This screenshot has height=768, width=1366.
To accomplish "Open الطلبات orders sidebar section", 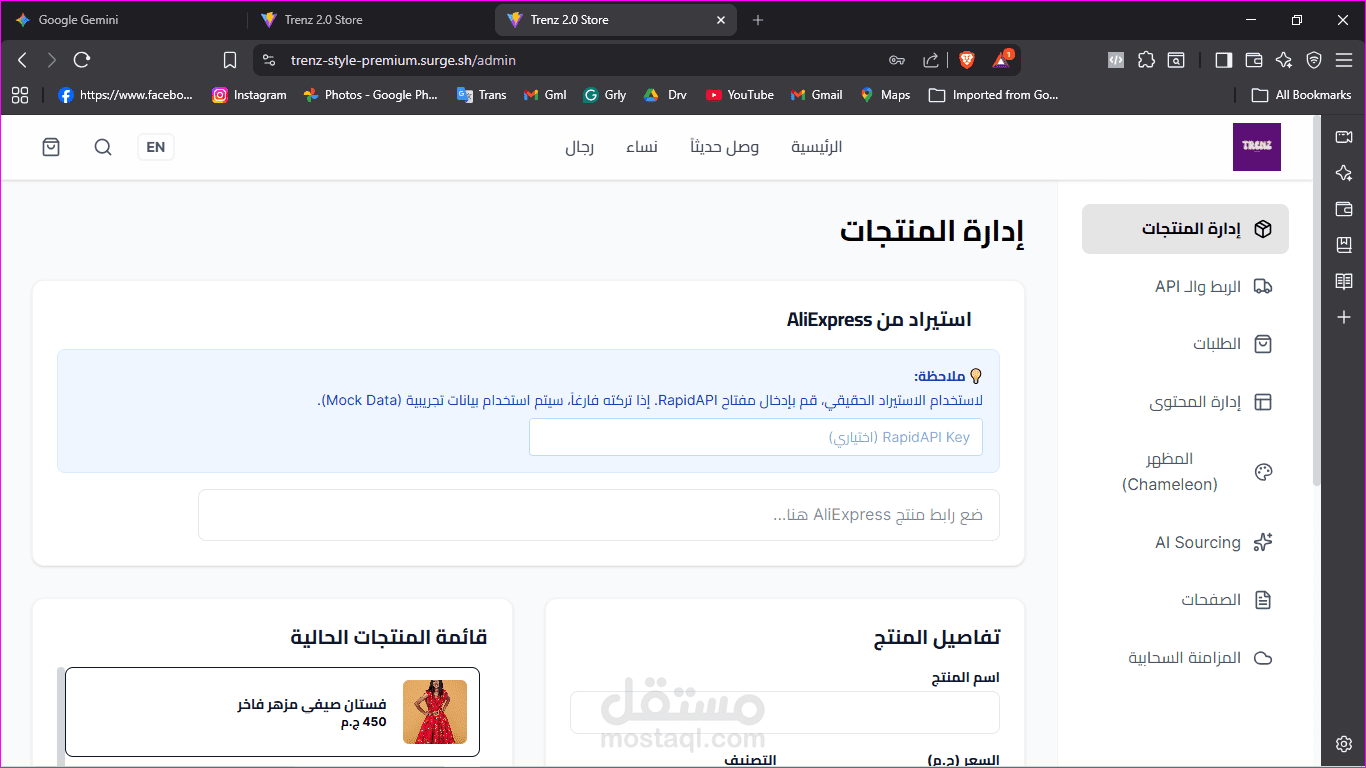I will [1185, 344].
